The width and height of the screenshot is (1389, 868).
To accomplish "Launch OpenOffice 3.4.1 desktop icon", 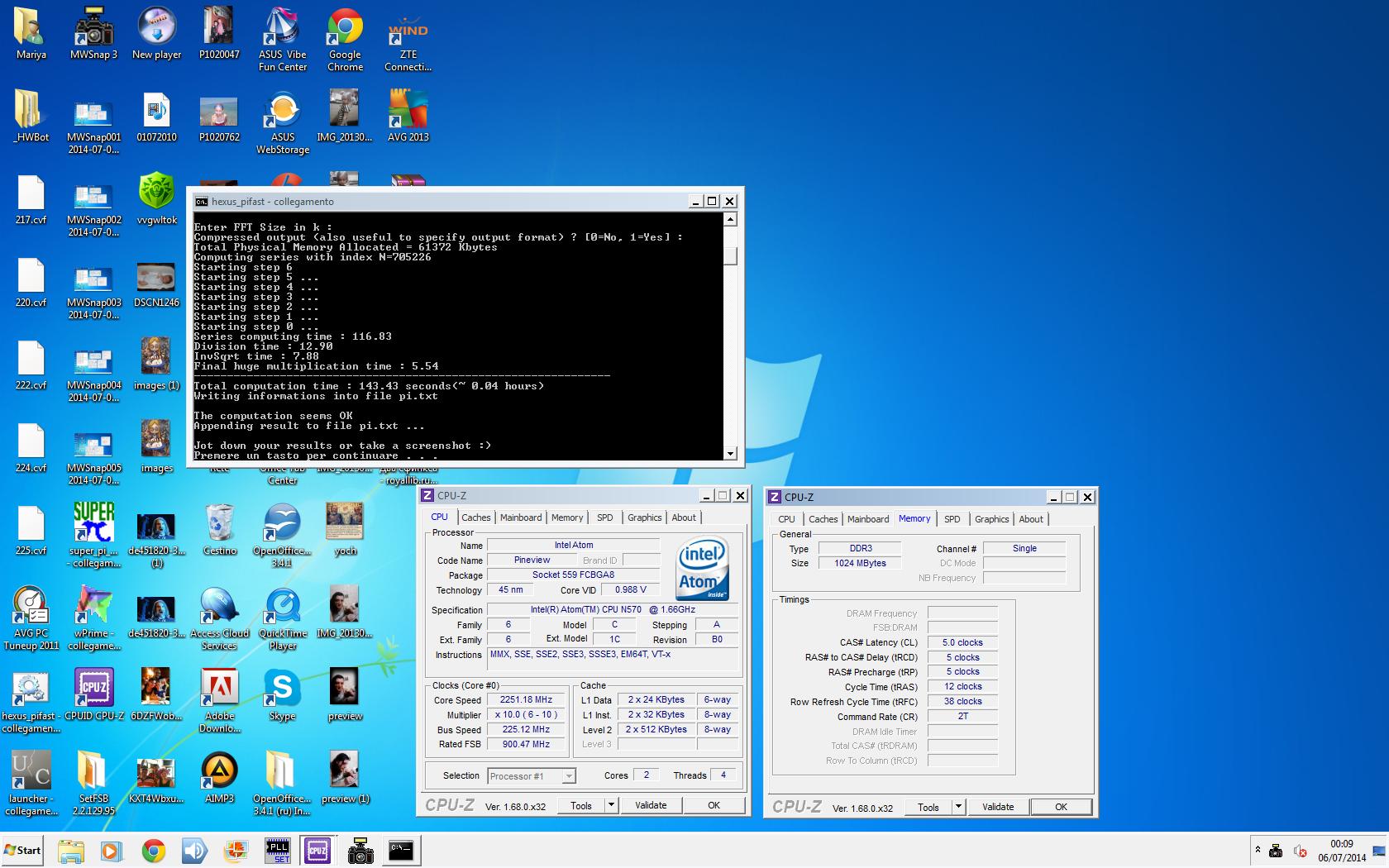I will 282,535.
